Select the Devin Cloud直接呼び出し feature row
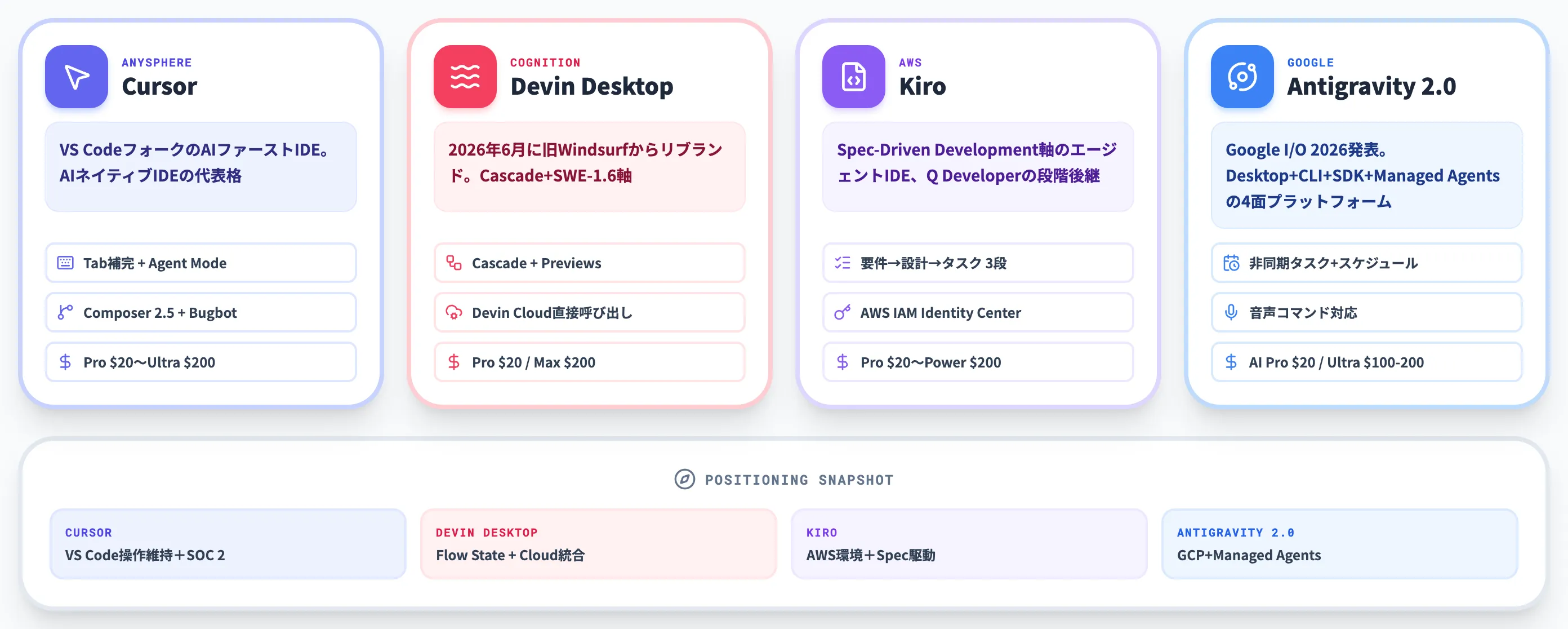This screenshot has width=1568, height=629. tap(589, 312)
